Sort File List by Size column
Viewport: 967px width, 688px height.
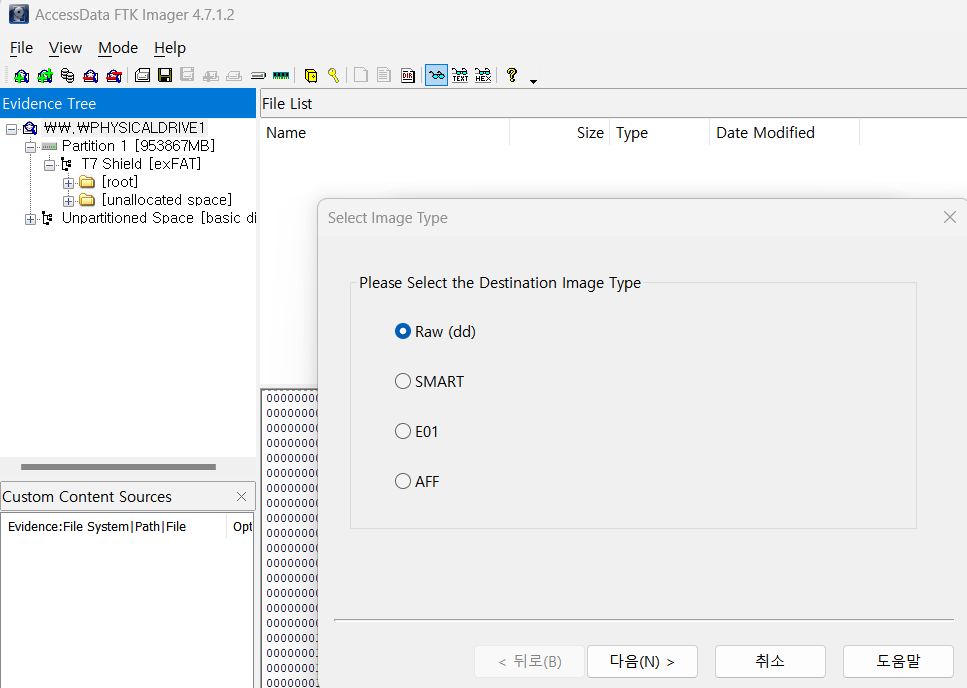coord(559,133)
